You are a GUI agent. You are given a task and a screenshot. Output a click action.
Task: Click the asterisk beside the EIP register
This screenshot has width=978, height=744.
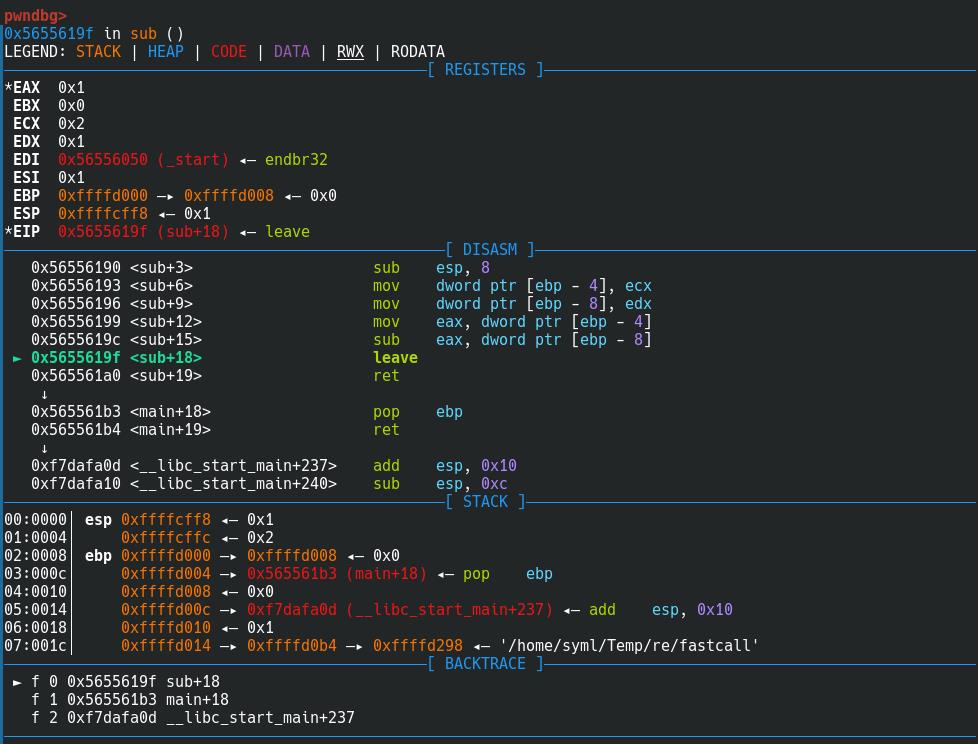(x=8, y=232)
